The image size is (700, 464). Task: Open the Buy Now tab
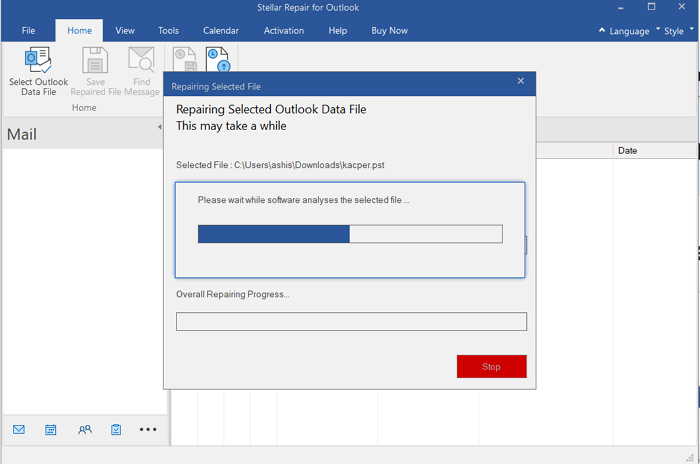389,30
